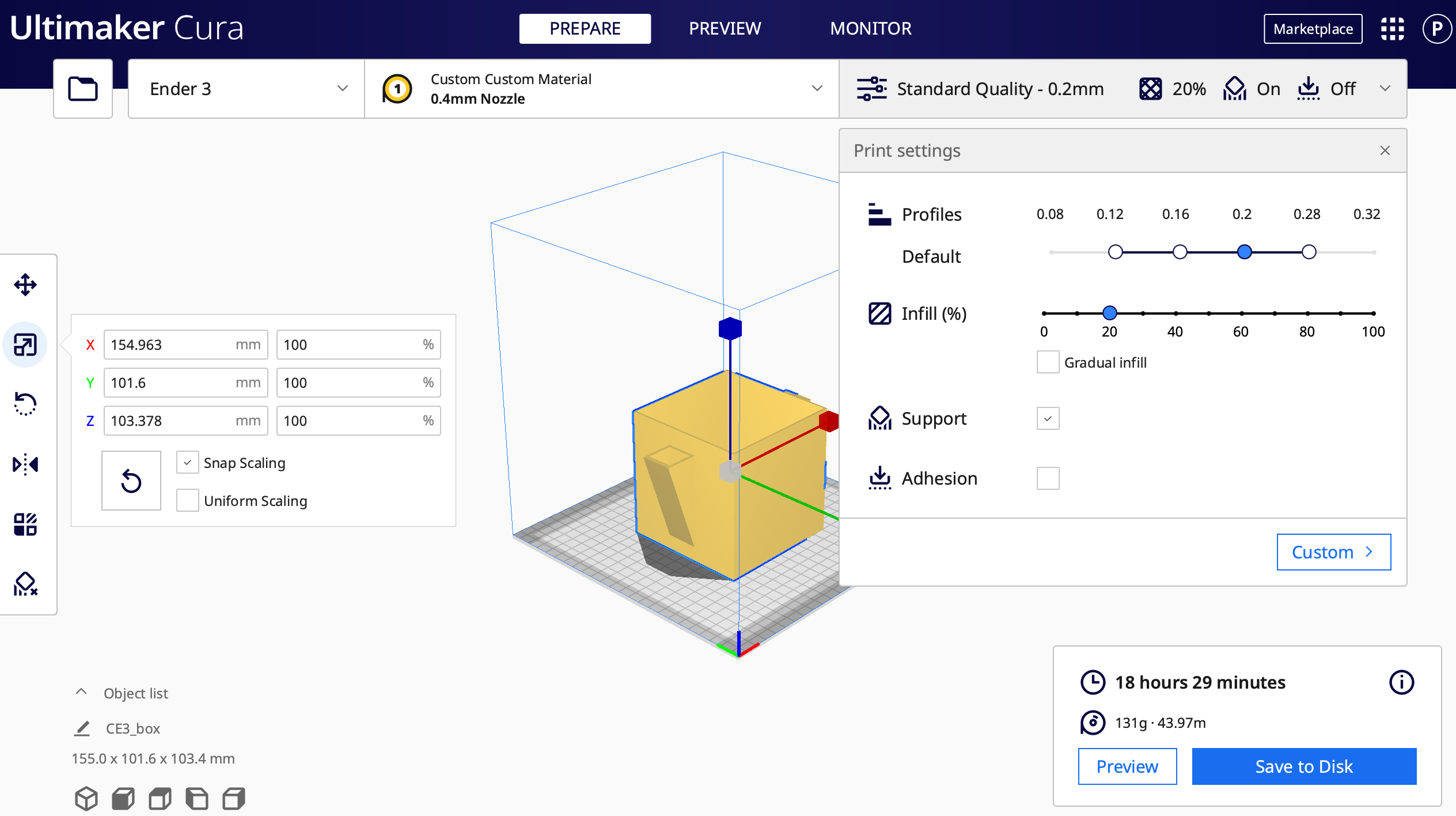Switch to right side view cube
The width and height of the screenshot is (1456, 816).
tap(234, 799)
